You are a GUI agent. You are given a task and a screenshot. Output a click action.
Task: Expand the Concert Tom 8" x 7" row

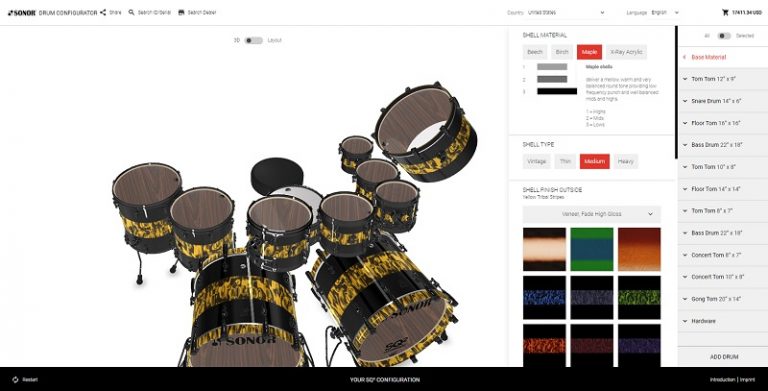point(722,255)
